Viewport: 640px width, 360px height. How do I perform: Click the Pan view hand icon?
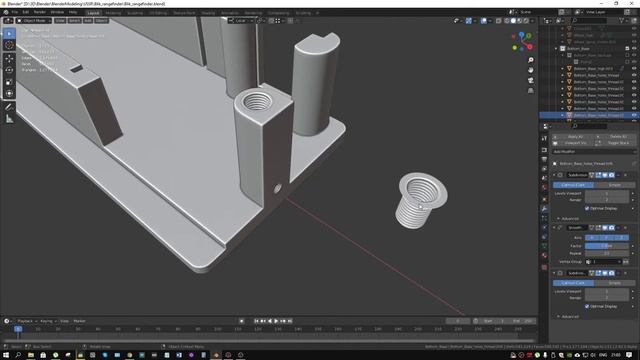[x=531, y=70]
